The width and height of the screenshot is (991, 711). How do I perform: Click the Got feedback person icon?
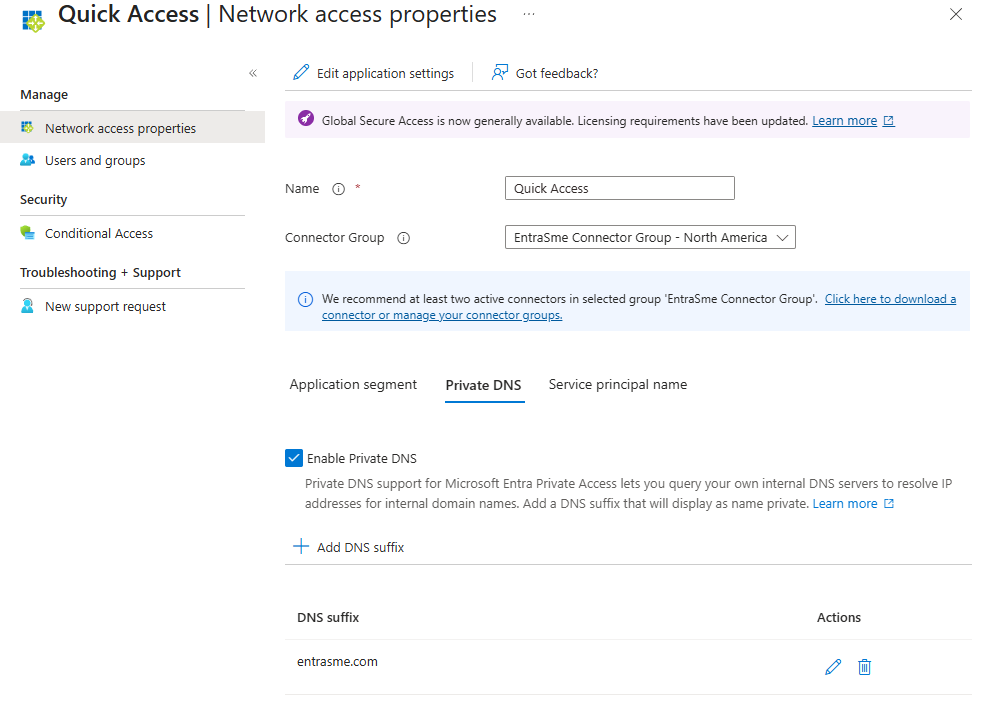(500, 73)
